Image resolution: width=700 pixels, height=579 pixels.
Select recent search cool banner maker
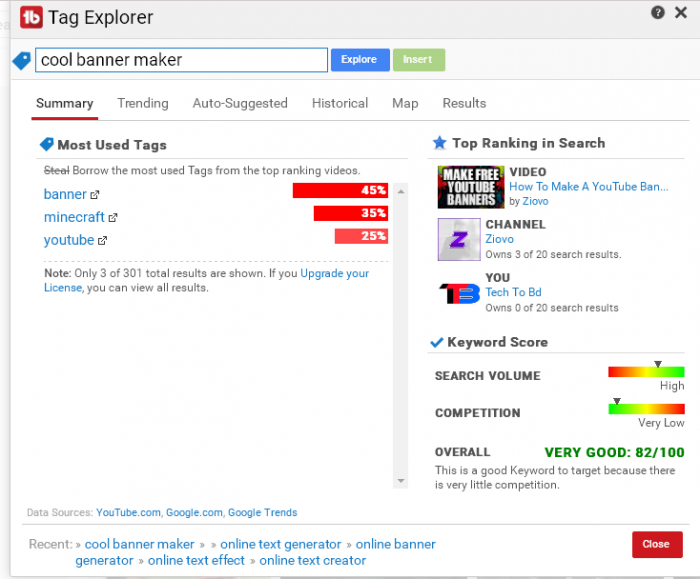[x=140, y=544]
